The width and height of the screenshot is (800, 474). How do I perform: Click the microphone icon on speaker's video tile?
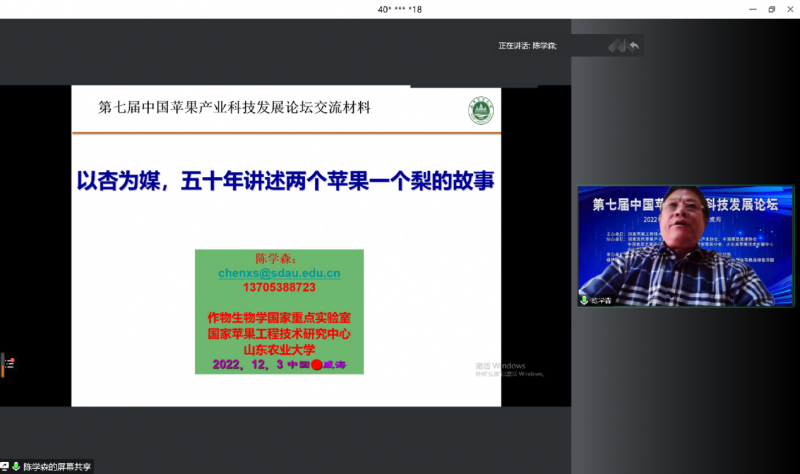pos(585,300)
